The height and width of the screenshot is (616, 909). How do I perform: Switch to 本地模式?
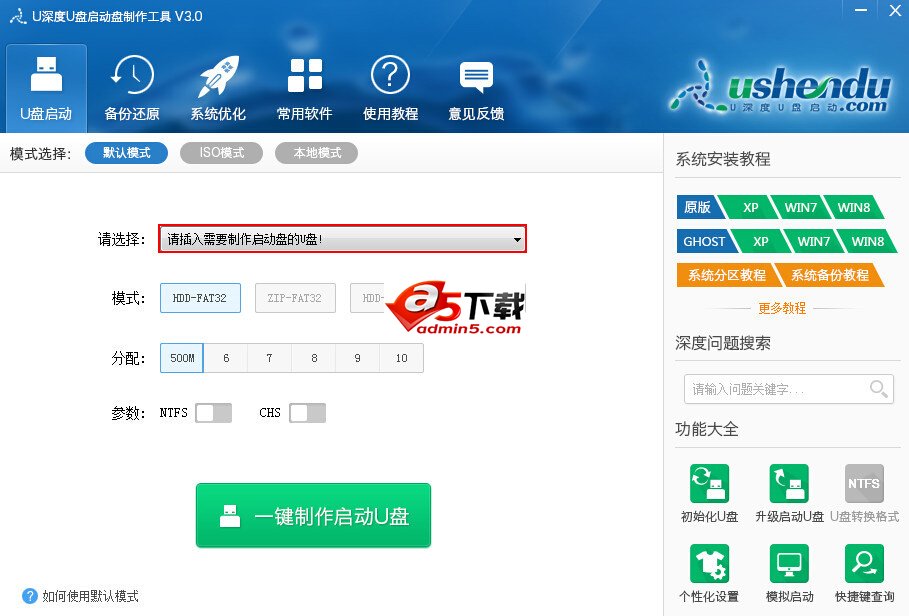(x=316, y=152)
